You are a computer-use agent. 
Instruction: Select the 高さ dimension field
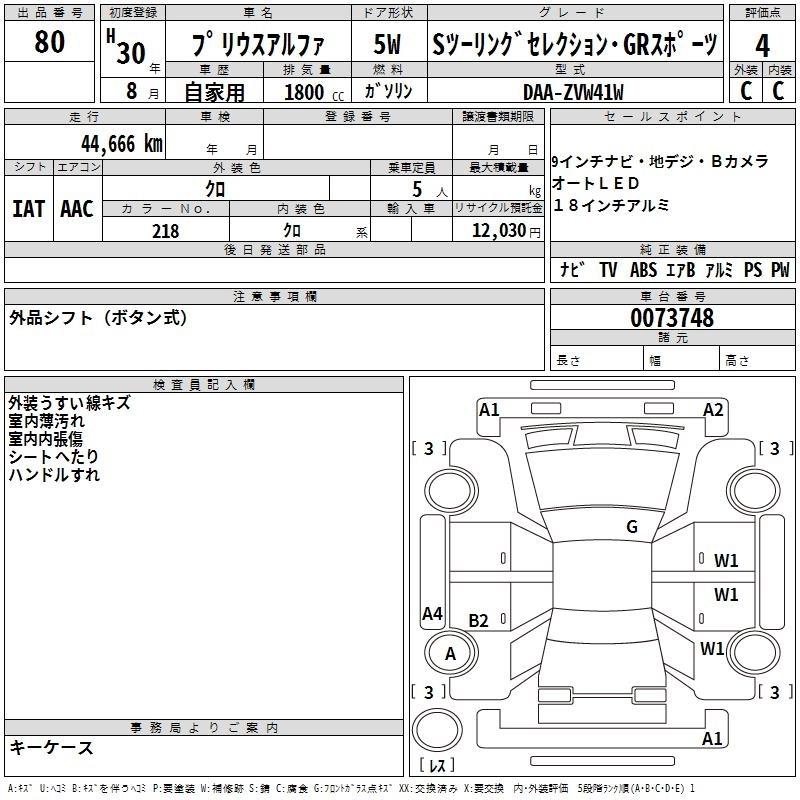coord(758,360)
